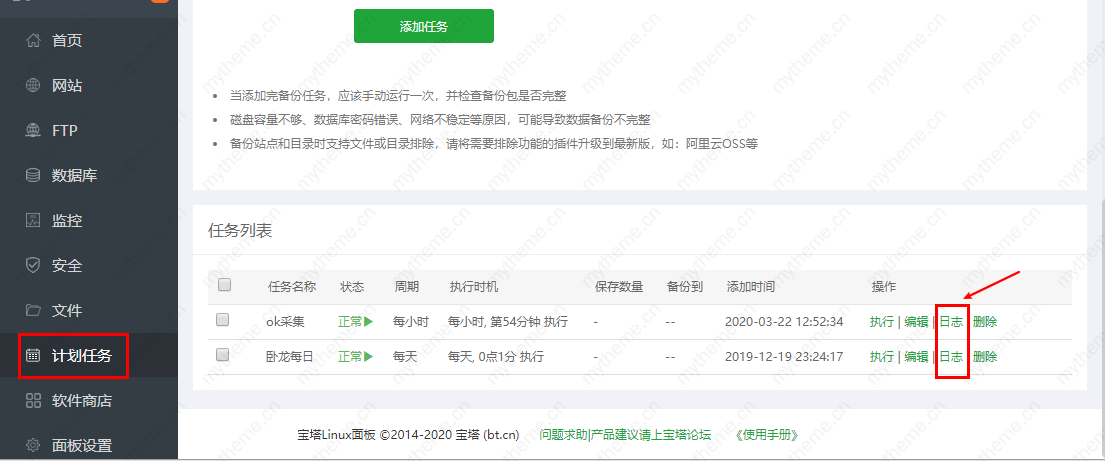Click the database icon beside 数据库
This screenshot has width=1105, height=461.
point(33,176)
